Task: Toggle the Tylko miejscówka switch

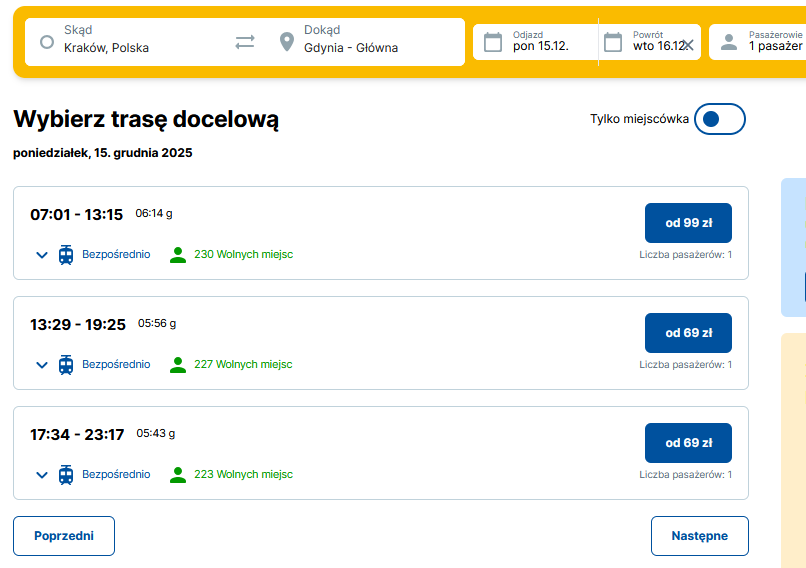Action: coord(719,119)
